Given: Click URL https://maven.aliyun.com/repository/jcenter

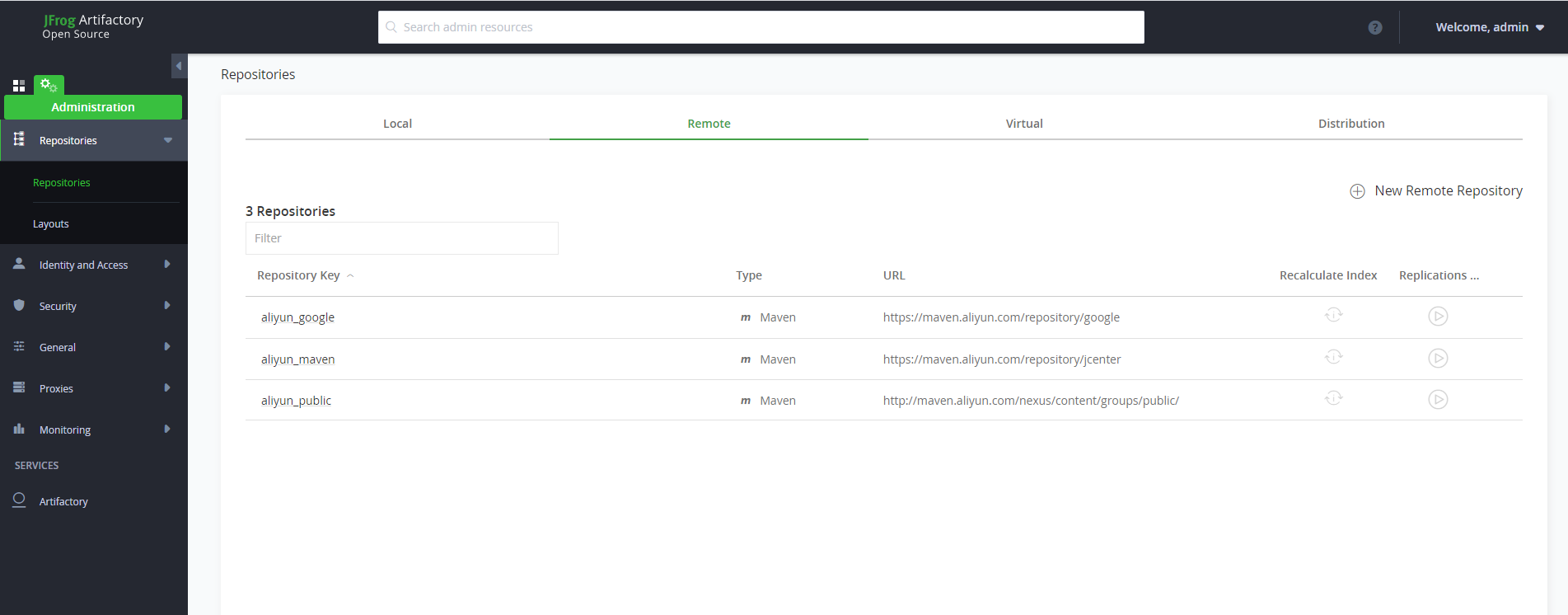Looking at the screenshot, I should coord(1002,359).
